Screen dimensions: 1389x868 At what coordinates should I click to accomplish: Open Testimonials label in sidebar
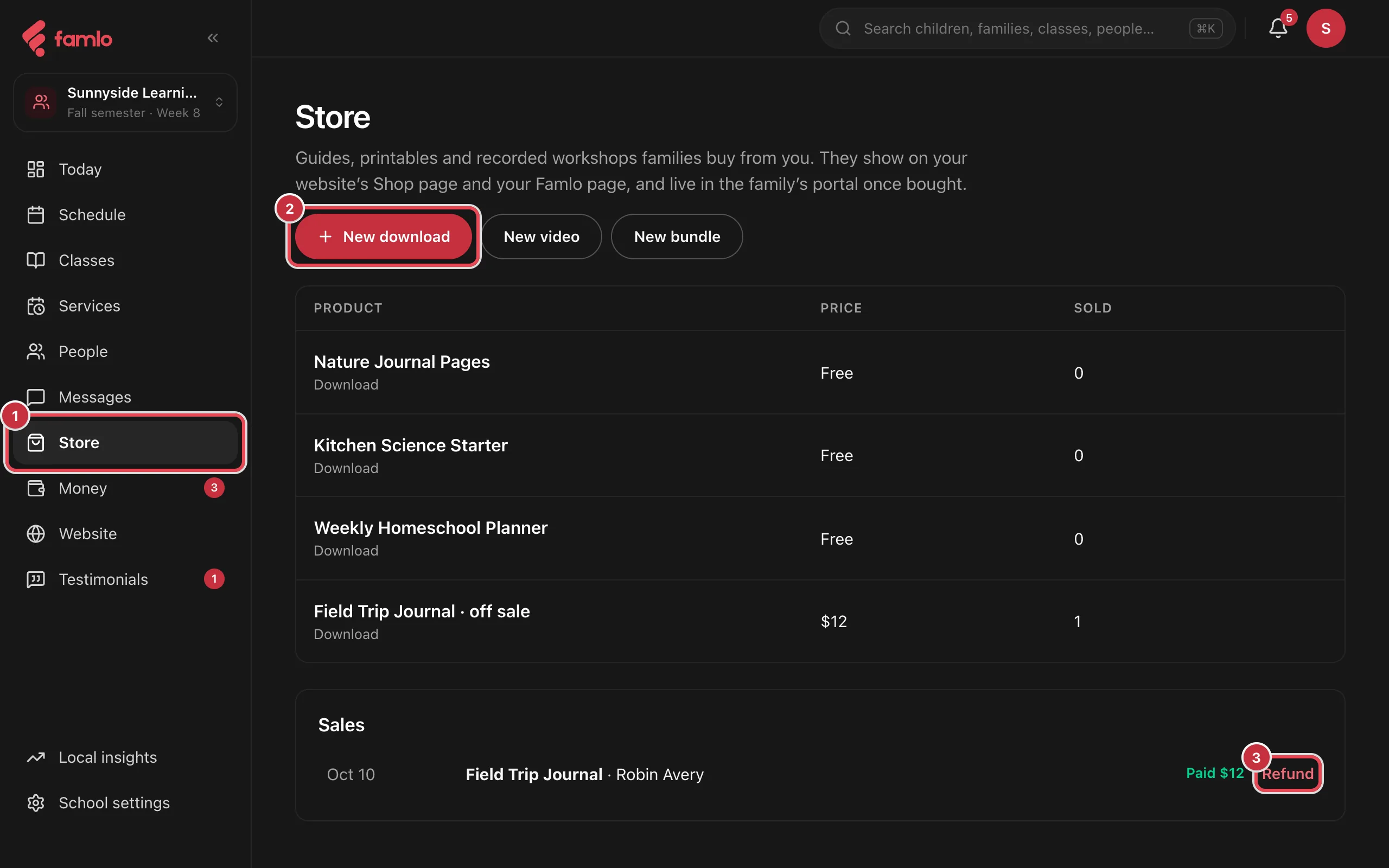tap(103, 579)
